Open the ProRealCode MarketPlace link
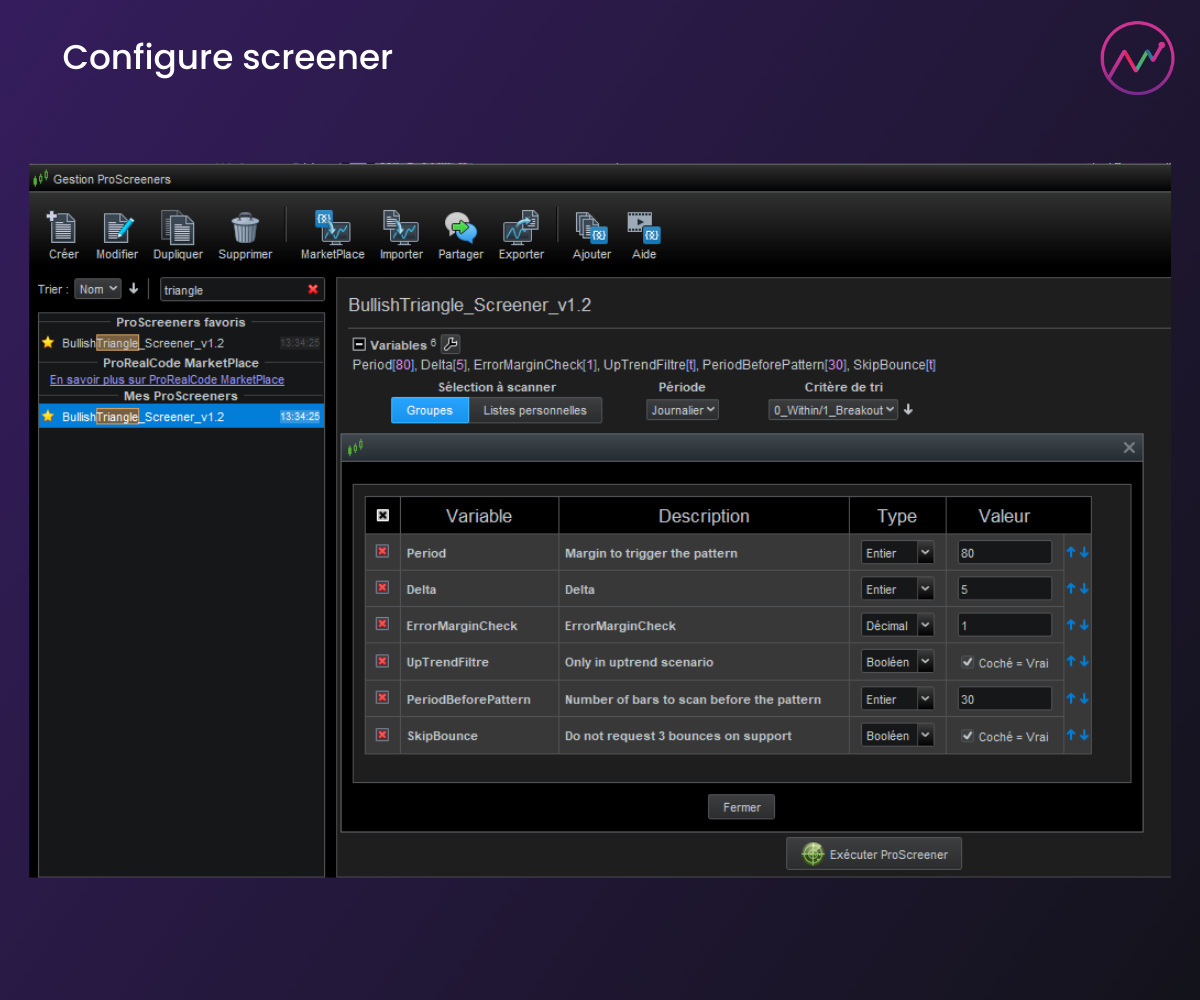This screenshot has width=1200, height=1000. (x=167, y=380)
